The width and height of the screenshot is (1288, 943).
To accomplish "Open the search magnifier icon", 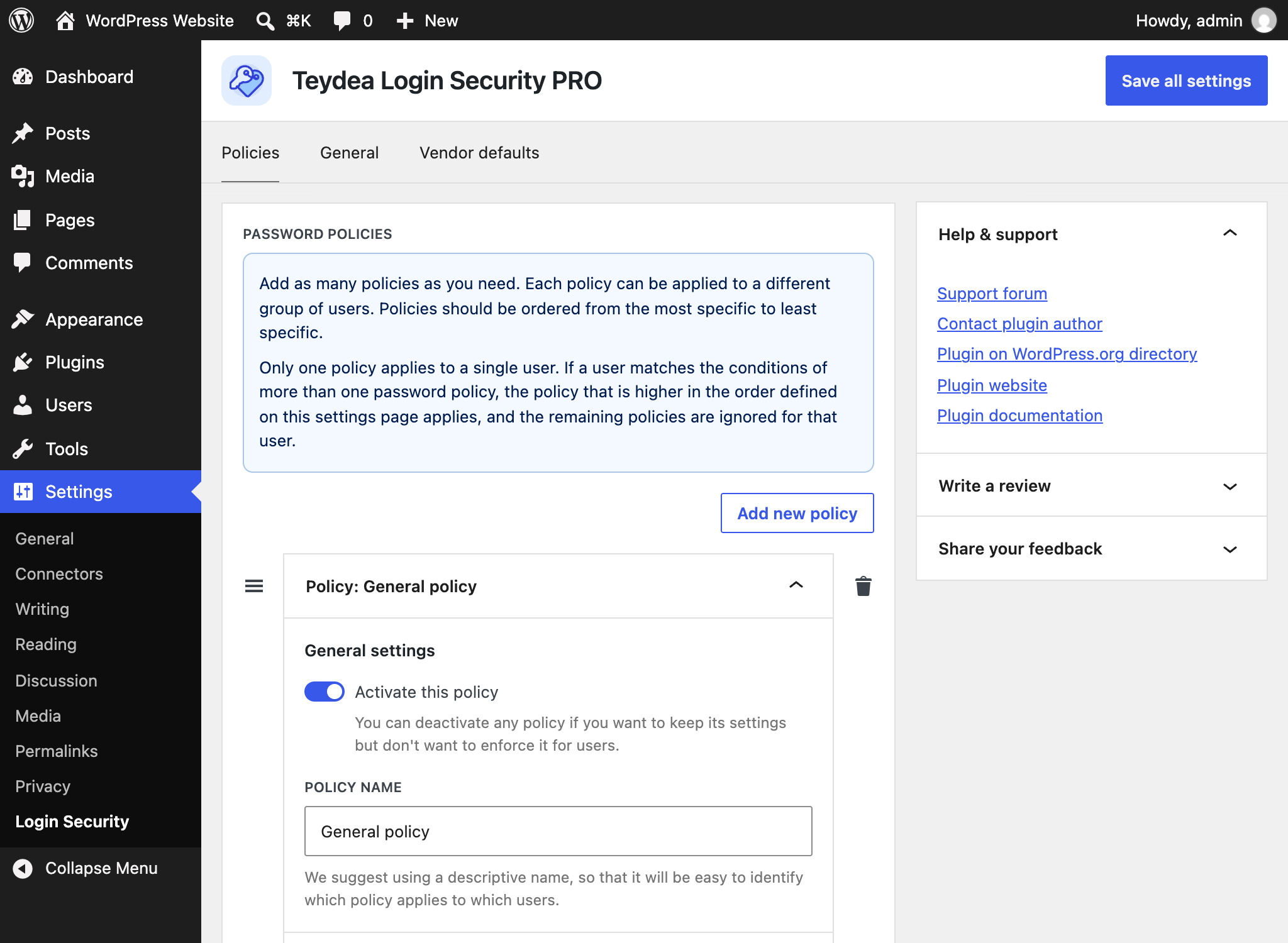I will (x=265, y=21).
